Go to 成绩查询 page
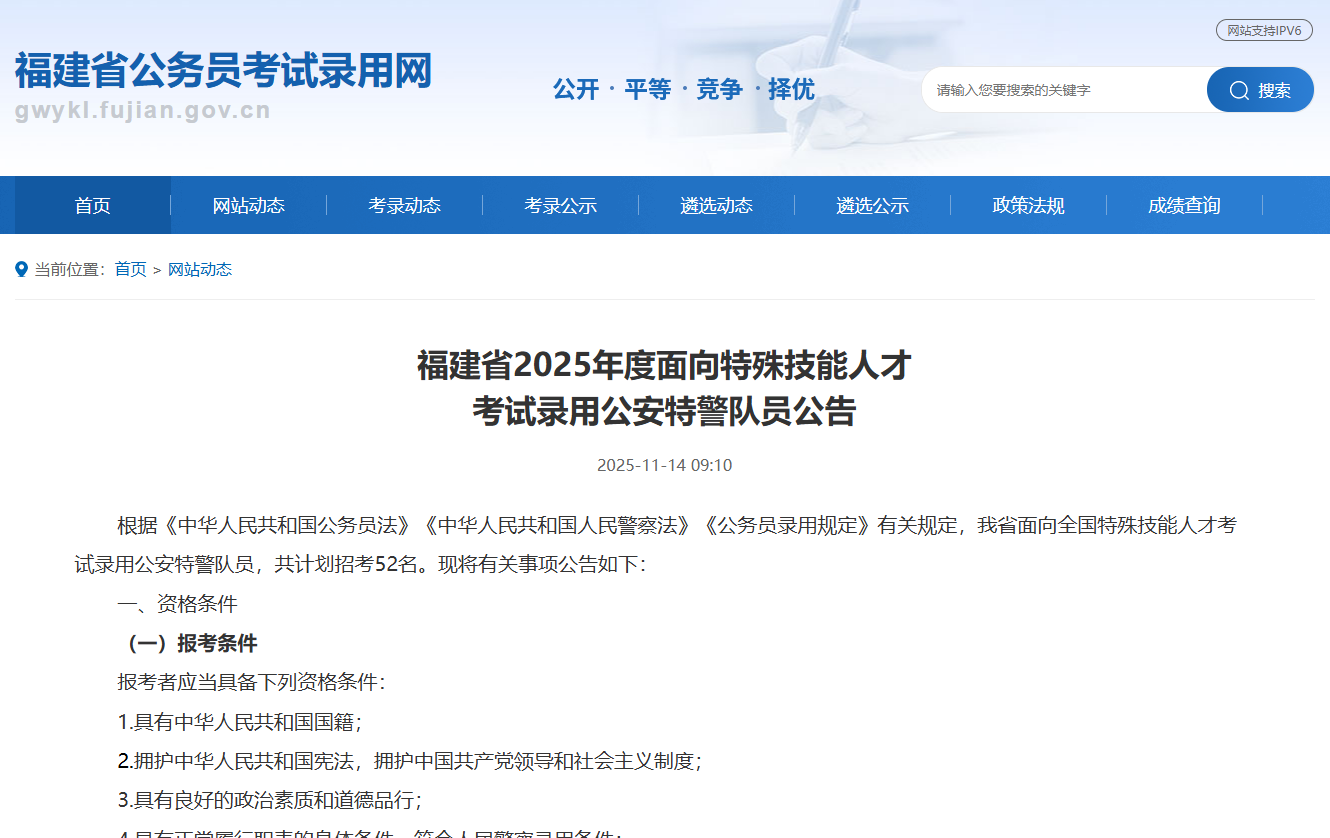 pos(1184,205)
